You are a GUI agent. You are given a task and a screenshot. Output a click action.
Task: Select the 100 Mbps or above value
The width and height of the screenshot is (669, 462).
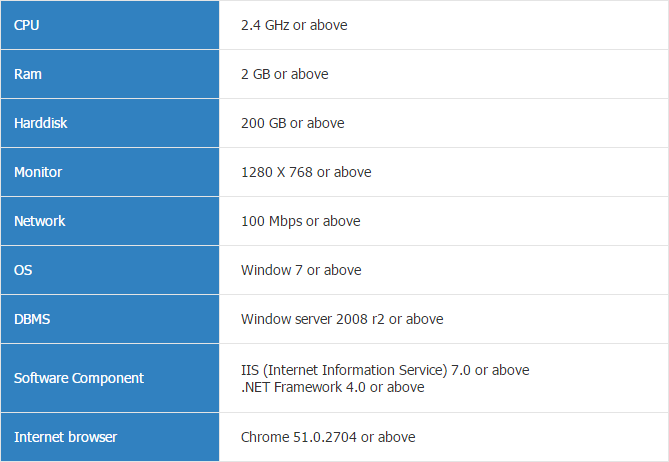tap(301, 221)
